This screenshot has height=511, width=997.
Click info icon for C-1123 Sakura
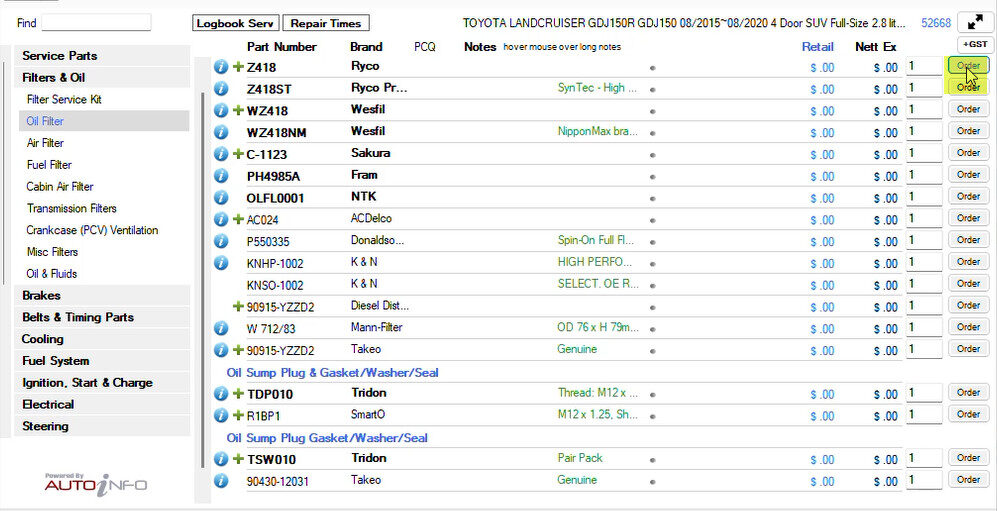[221, 154]
